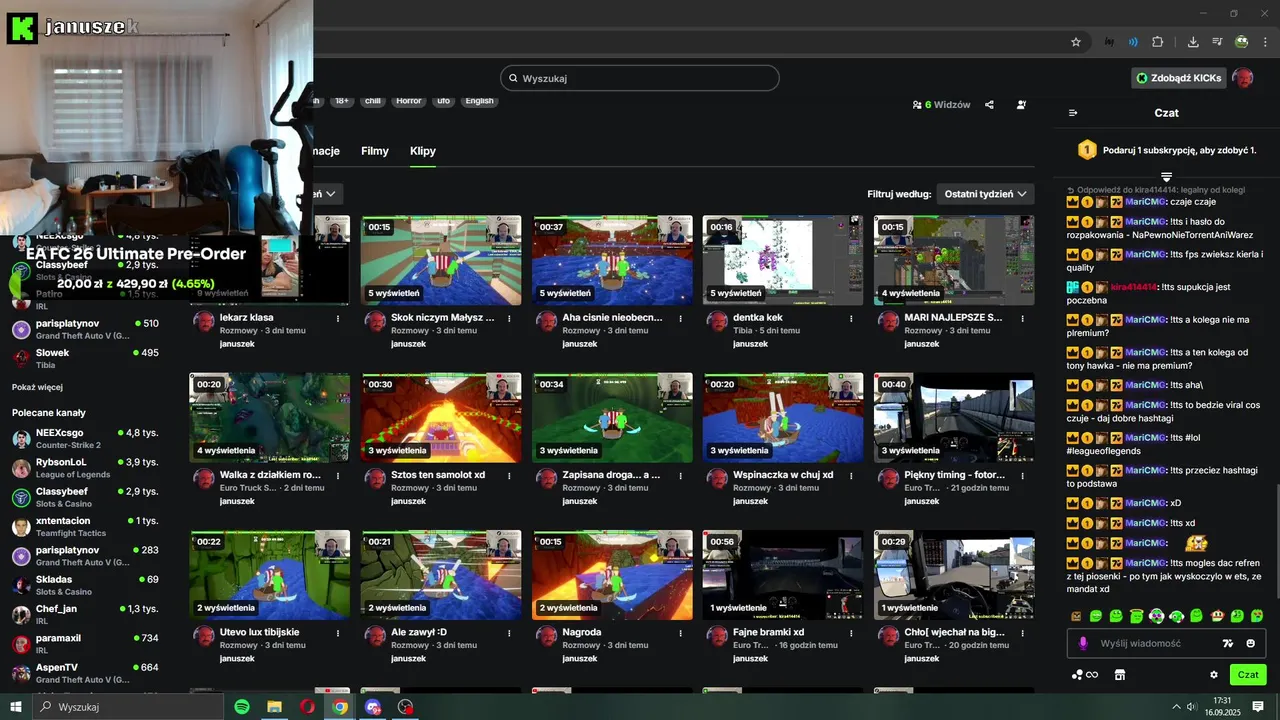This screenshot has height=720, width=1280.
Task: Click the volume icon in system tray
Action: (1192, 707)
